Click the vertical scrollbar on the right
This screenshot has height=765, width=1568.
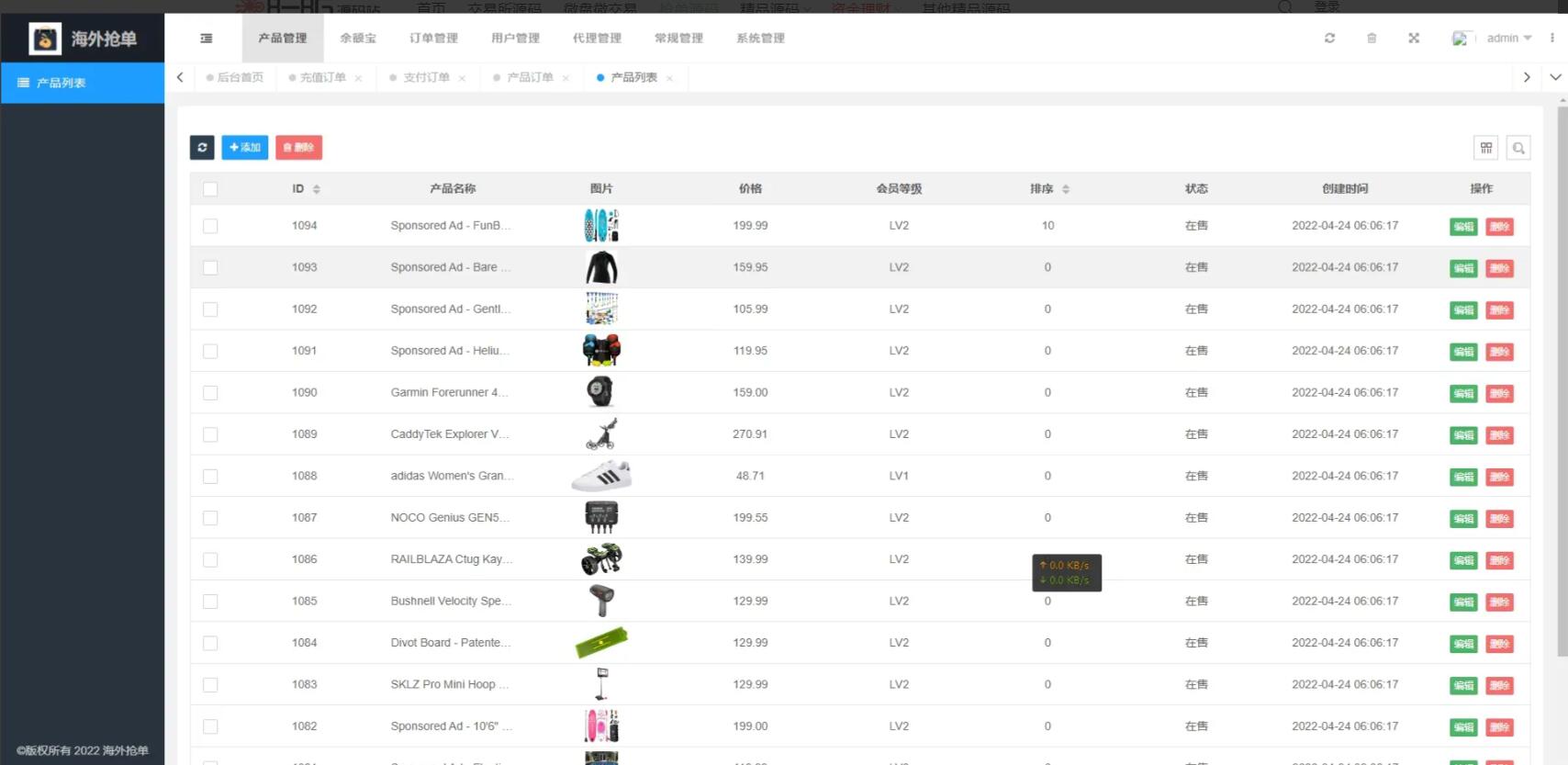pyautogui.click(x=1562, y=367)
